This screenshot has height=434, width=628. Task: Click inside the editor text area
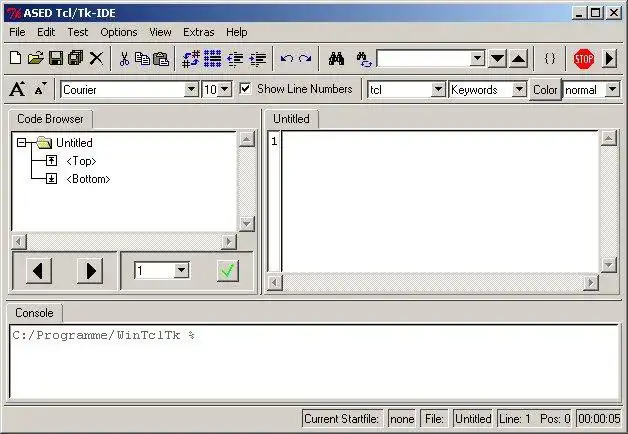(441, 201)
